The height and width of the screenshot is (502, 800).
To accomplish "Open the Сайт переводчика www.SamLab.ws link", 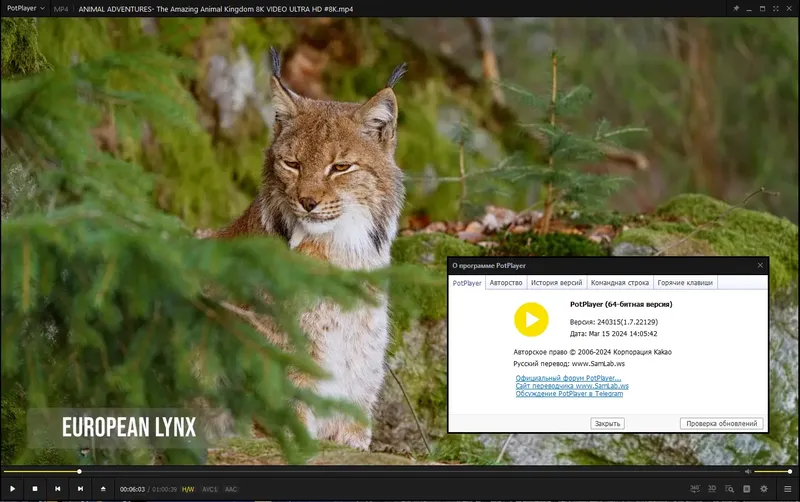I will 572,386.
